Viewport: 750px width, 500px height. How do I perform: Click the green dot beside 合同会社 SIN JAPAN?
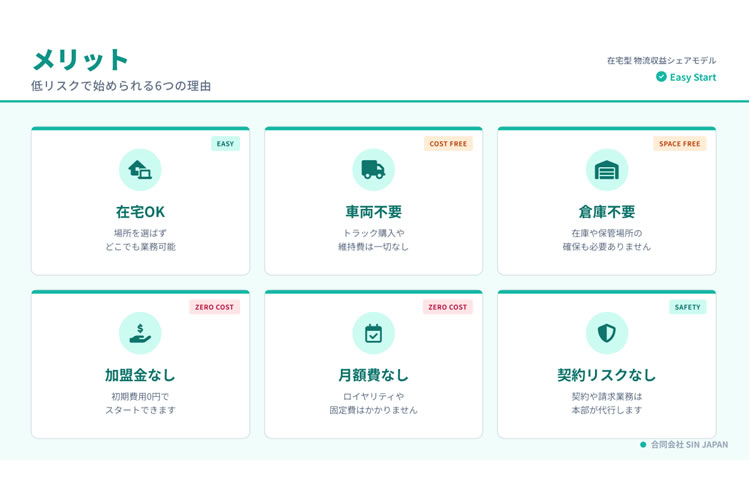coord(643,445)
